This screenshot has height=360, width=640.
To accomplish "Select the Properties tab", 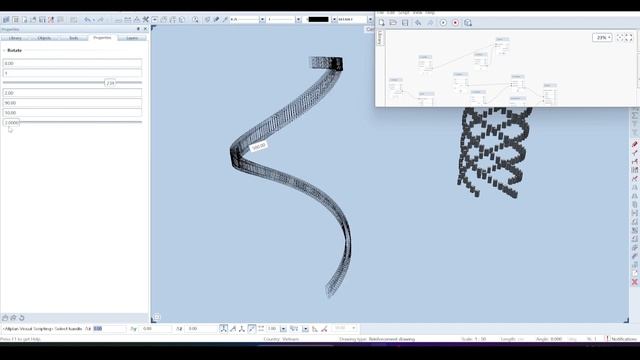I will 102,38.
